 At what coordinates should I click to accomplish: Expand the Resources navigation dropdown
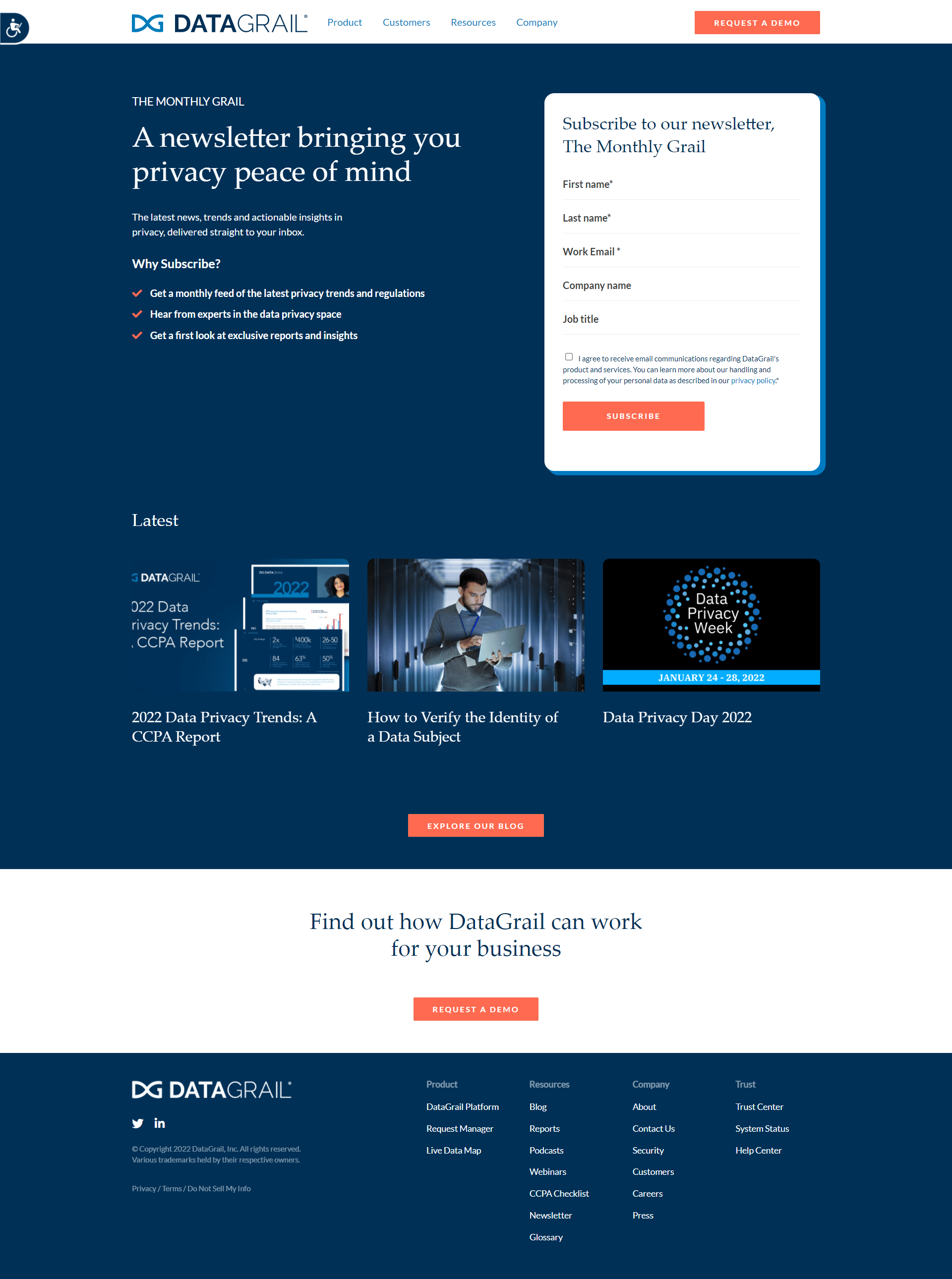coord(473,21)
